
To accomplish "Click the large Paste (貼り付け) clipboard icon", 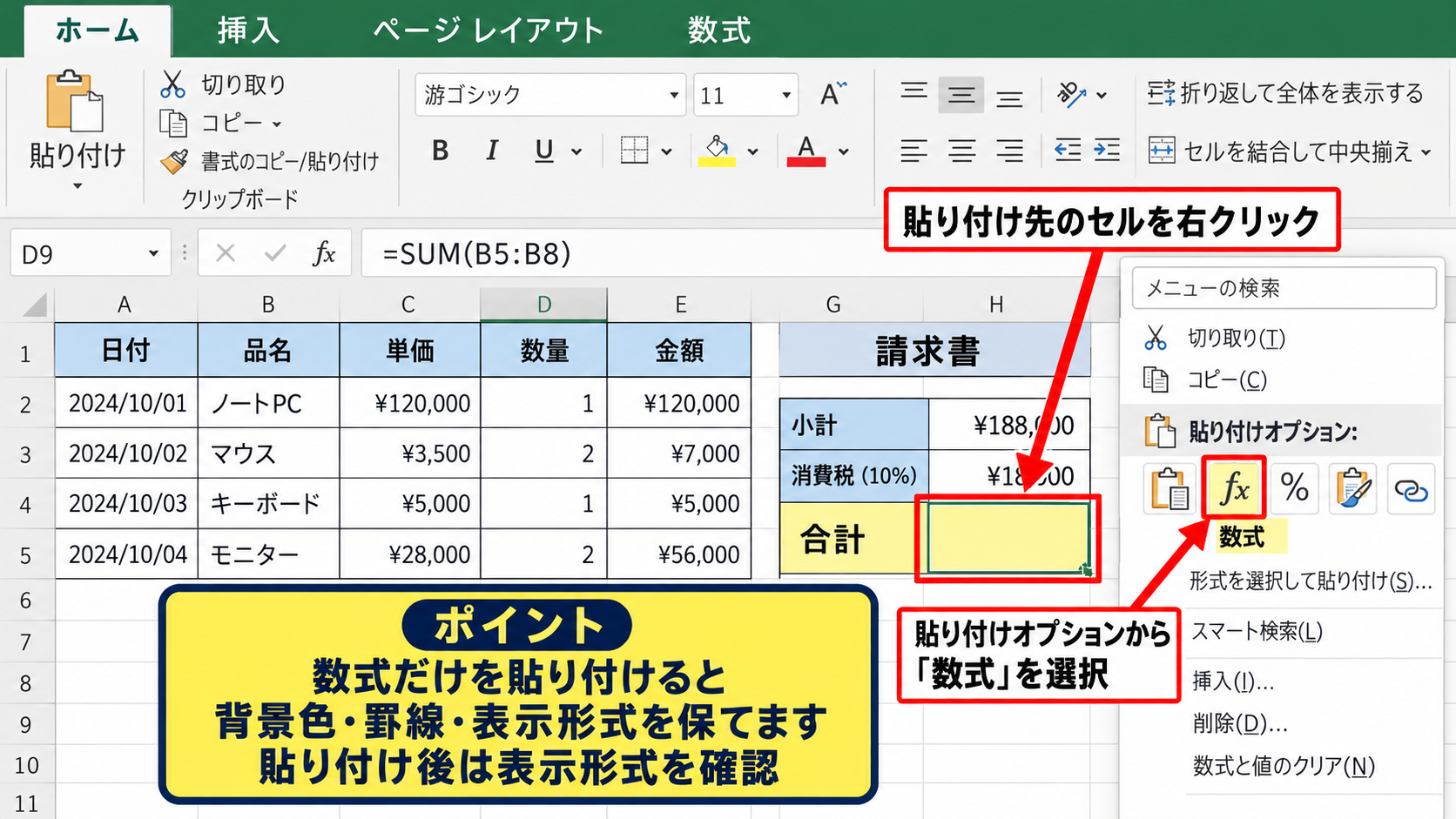I will [x=75, y=101].
